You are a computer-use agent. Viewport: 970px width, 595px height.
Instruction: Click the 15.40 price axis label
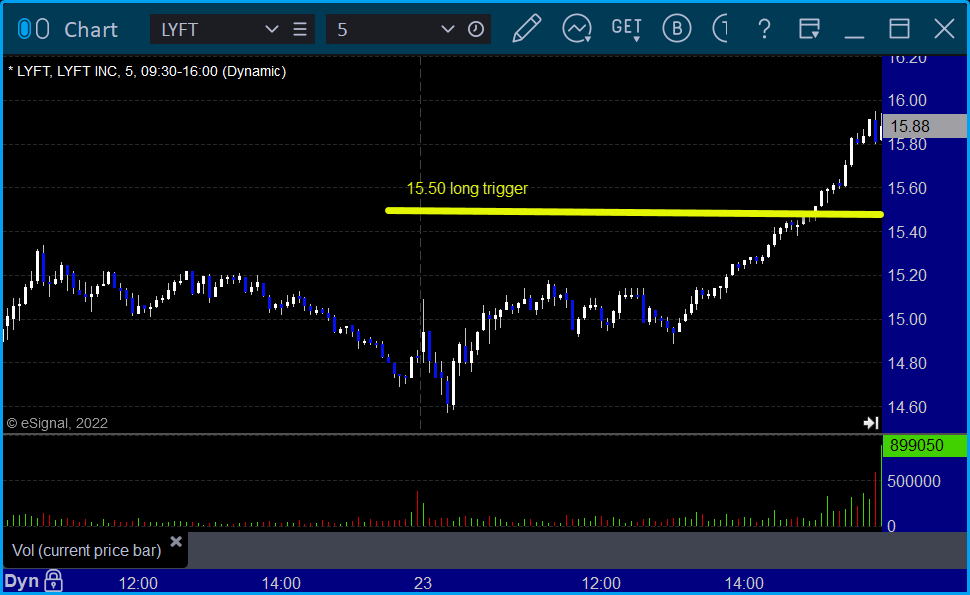click(x=907, y=232)
